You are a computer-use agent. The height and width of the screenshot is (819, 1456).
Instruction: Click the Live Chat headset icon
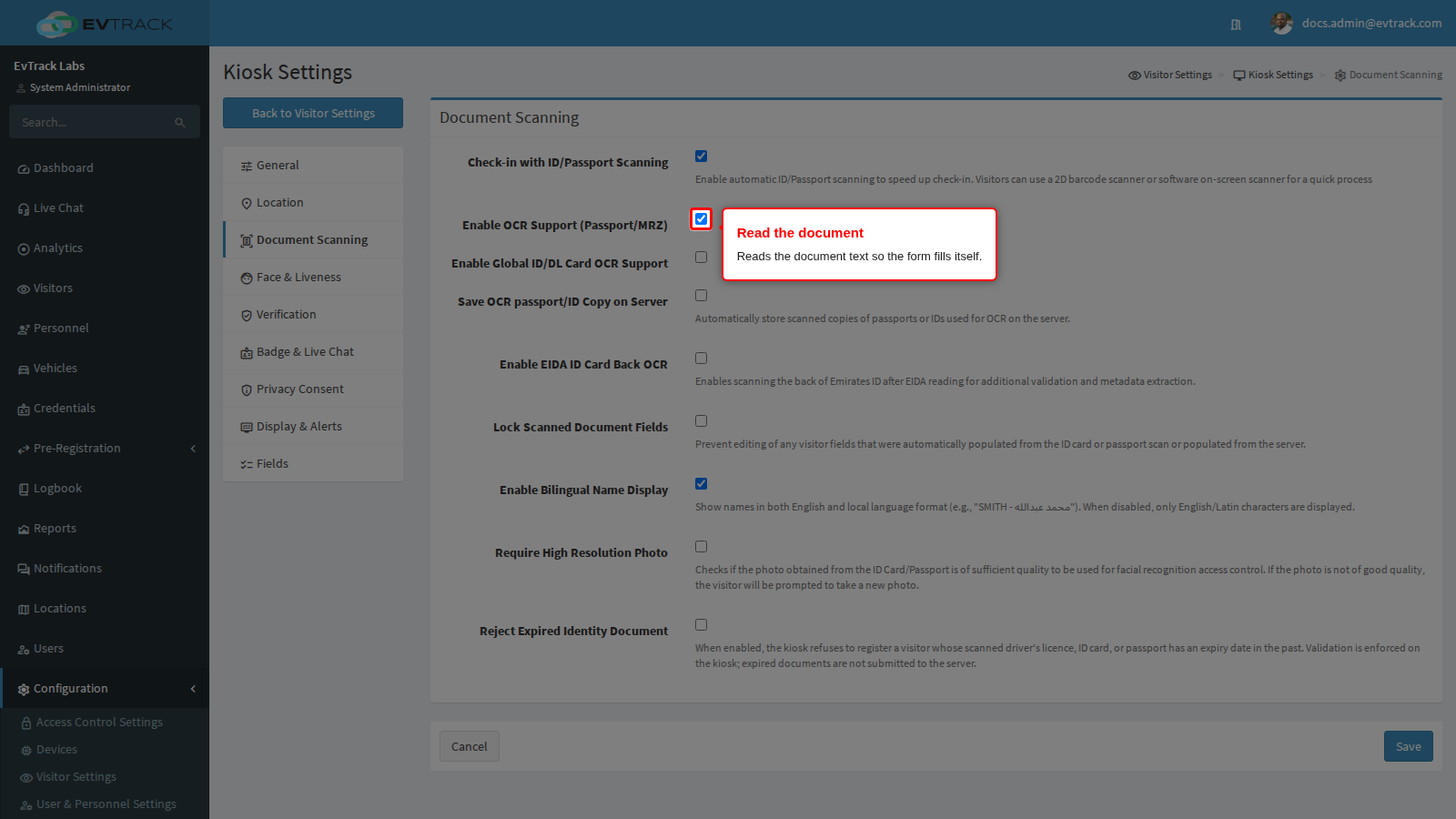pyautogui.click(x=24, y=209)
